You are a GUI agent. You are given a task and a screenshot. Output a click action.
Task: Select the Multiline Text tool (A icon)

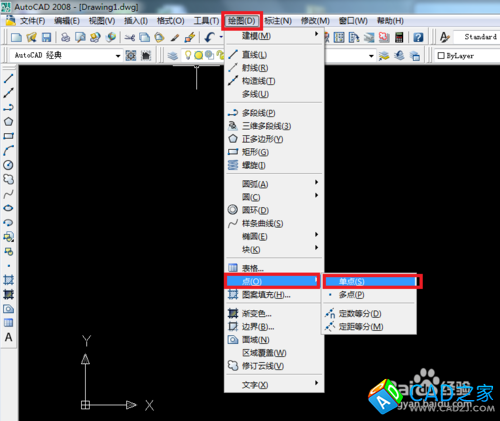[x=8, y=337]
